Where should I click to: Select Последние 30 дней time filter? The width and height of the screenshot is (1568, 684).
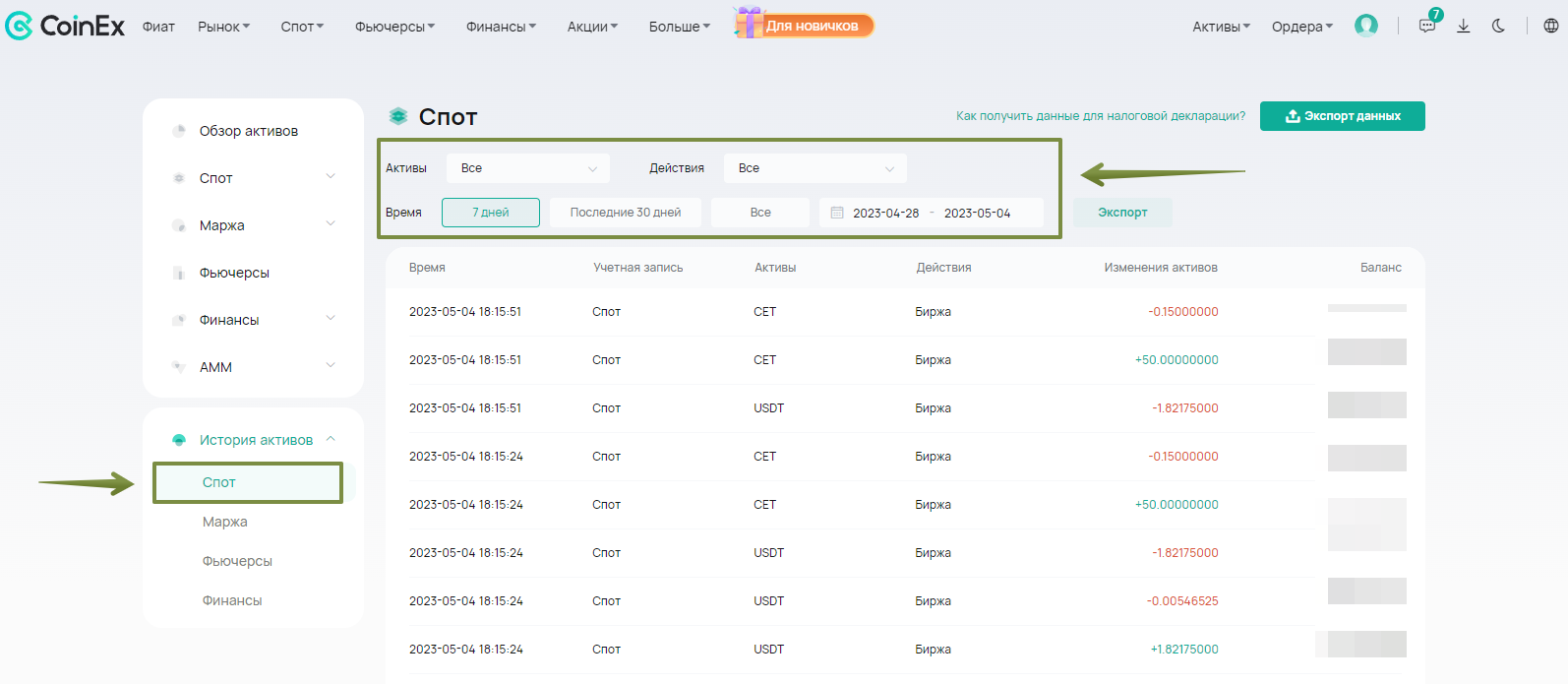click(x=625, y=213)
